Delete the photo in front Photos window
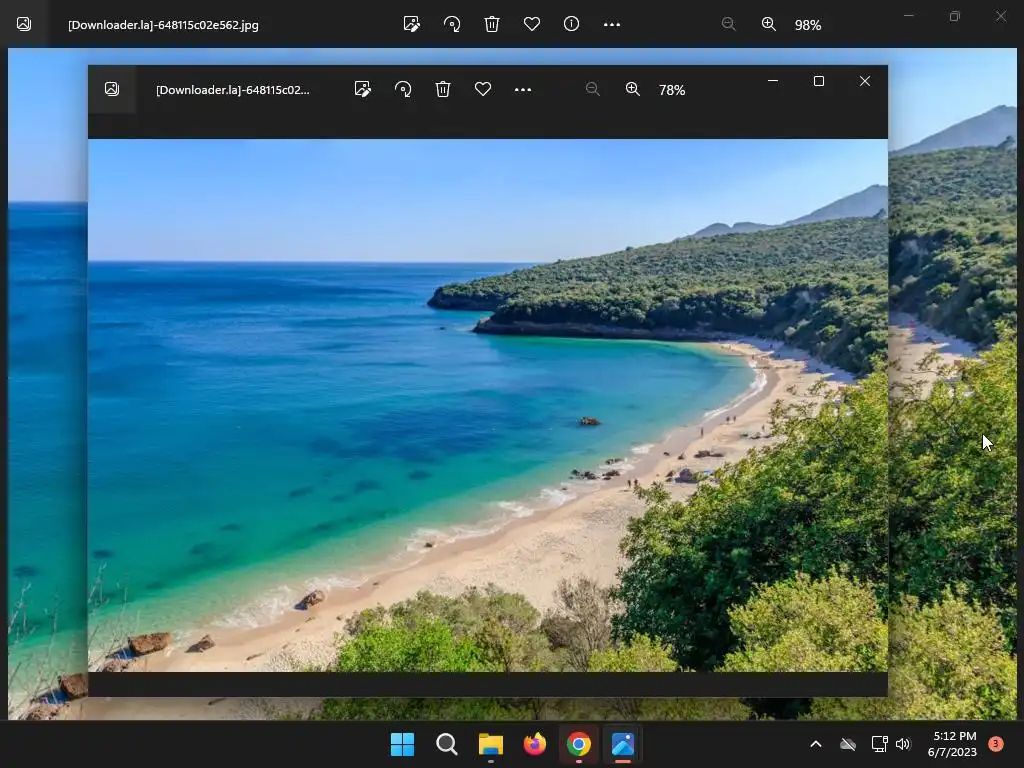Screen dimensions: 1024x768 pos(443,89)
